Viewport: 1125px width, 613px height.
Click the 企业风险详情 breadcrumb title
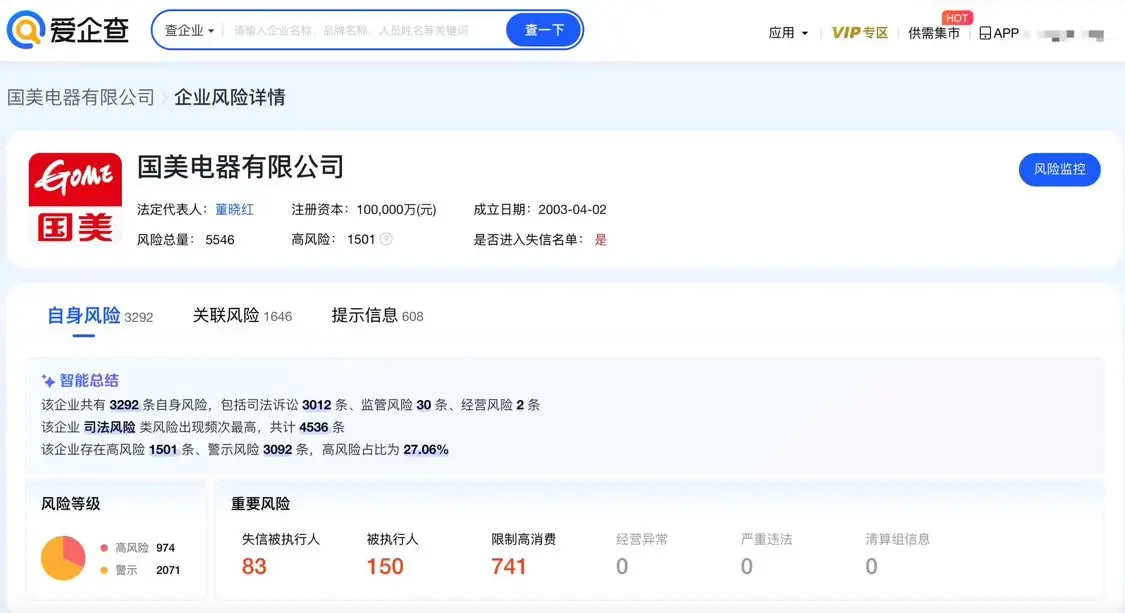[x=230, y=97]
